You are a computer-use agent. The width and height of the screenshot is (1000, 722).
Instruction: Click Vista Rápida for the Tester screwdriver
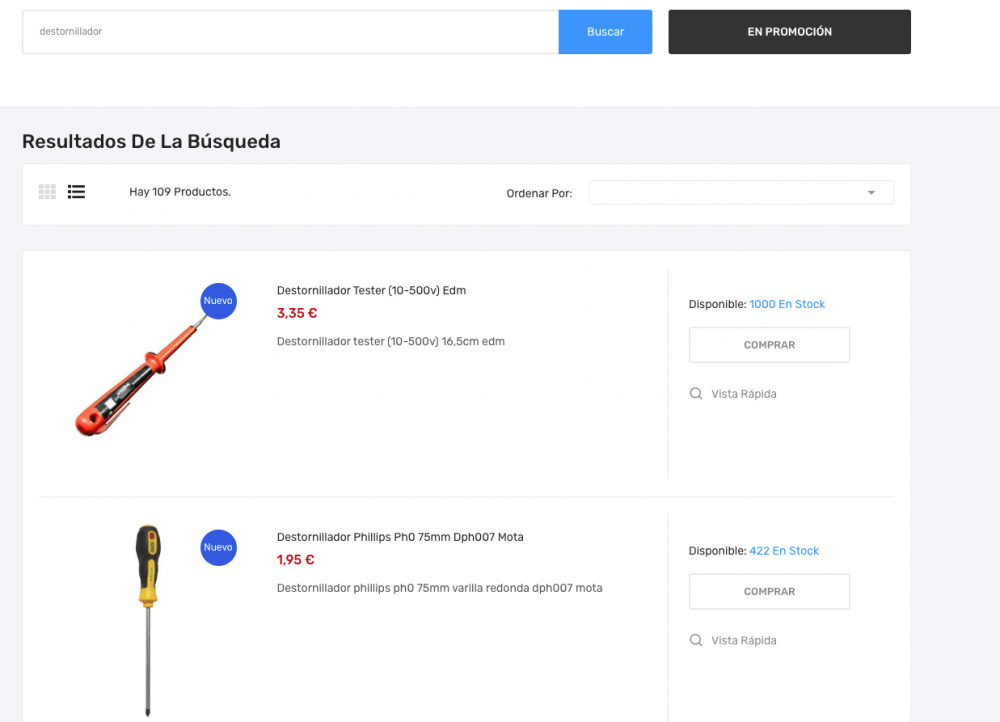(x=743, y=394)
